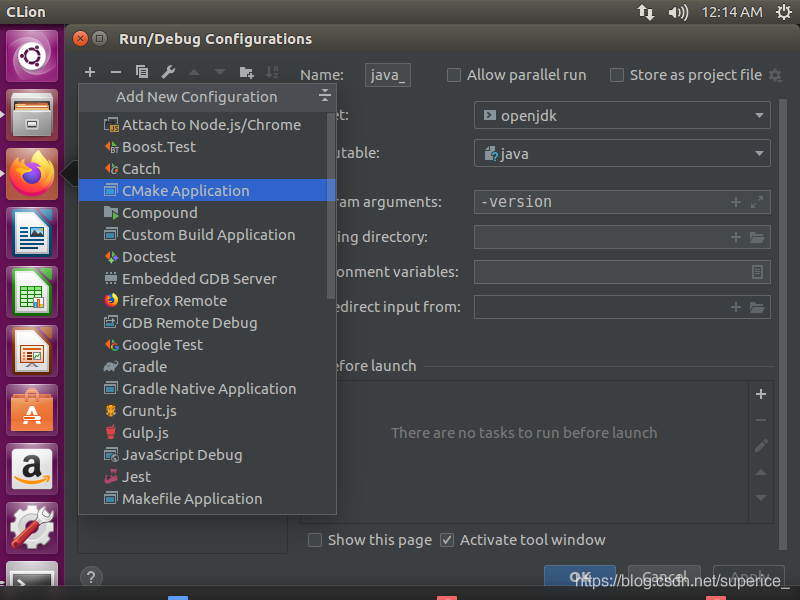800x600 pixels.
Task: Choose Catch from the configuration list
Action: (207, 168)
